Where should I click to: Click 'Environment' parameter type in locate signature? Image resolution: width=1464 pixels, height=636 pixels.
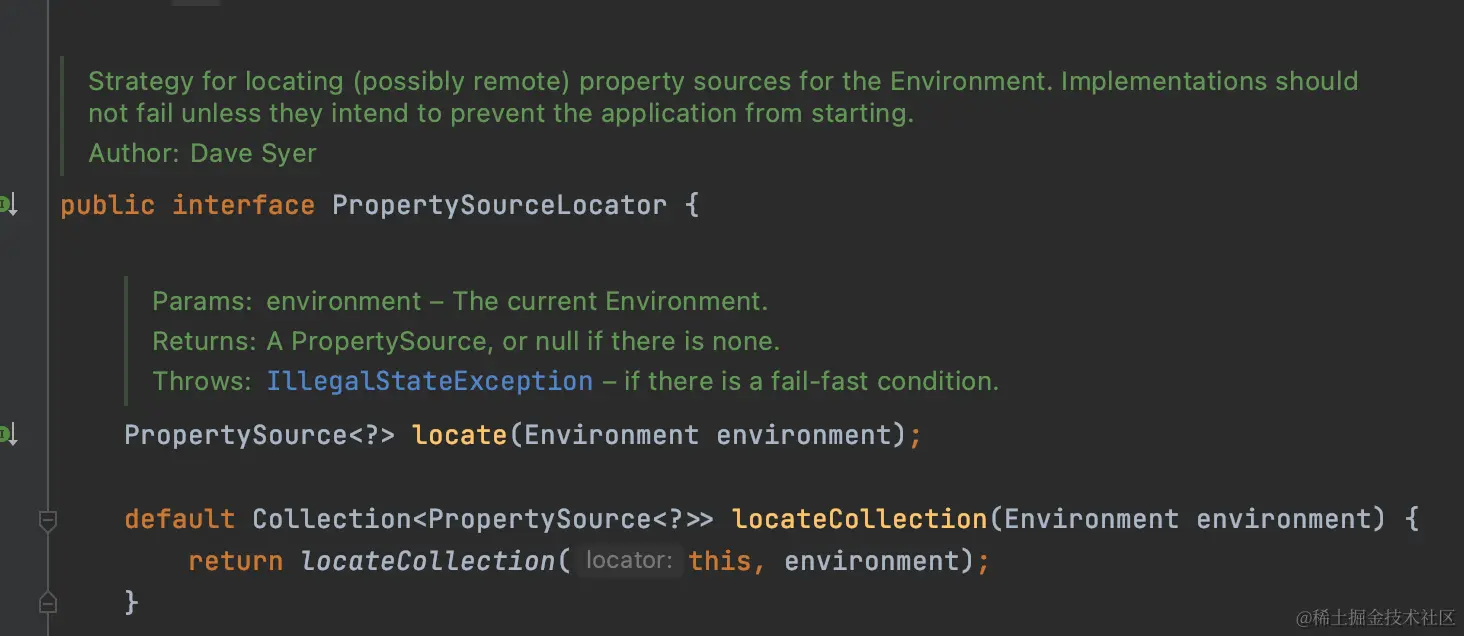(612, 435)
